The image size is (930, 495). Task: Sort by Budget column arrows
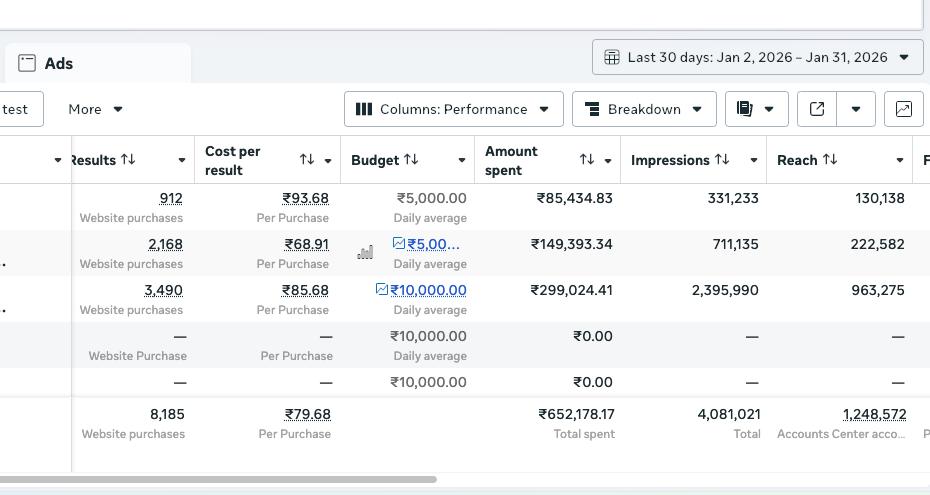pyautogui.click(x=411, y=160)
